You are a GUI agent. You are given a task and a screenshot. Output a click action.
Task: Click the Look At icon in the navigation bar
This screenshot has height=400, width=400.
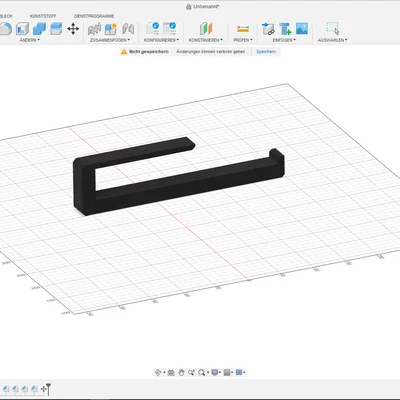pos(171,372)
